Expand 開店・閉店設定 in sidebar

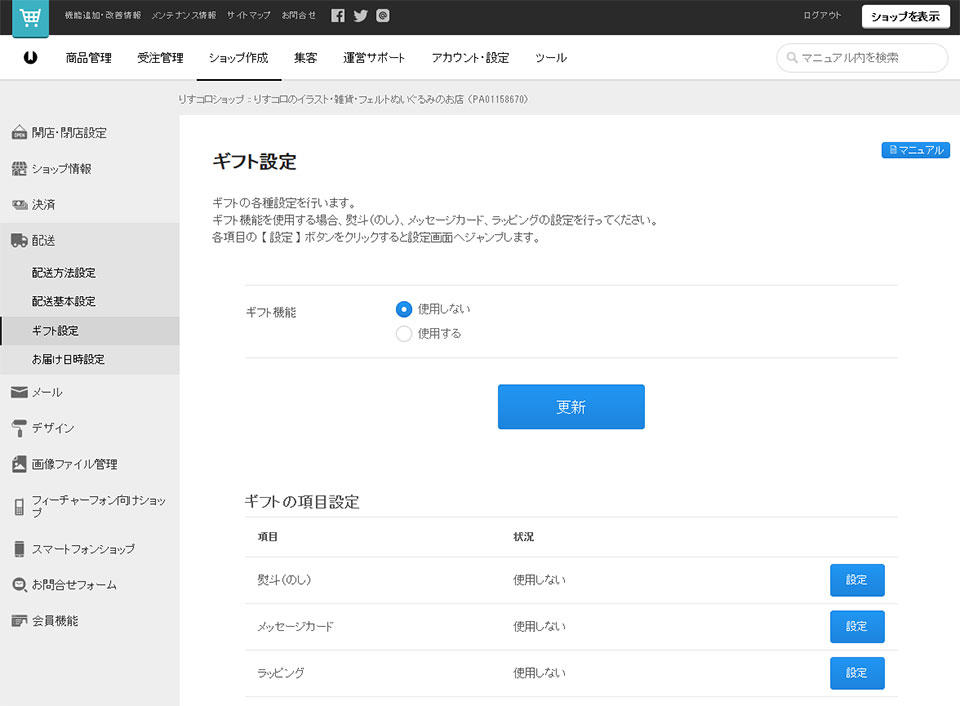coord(68,133)
